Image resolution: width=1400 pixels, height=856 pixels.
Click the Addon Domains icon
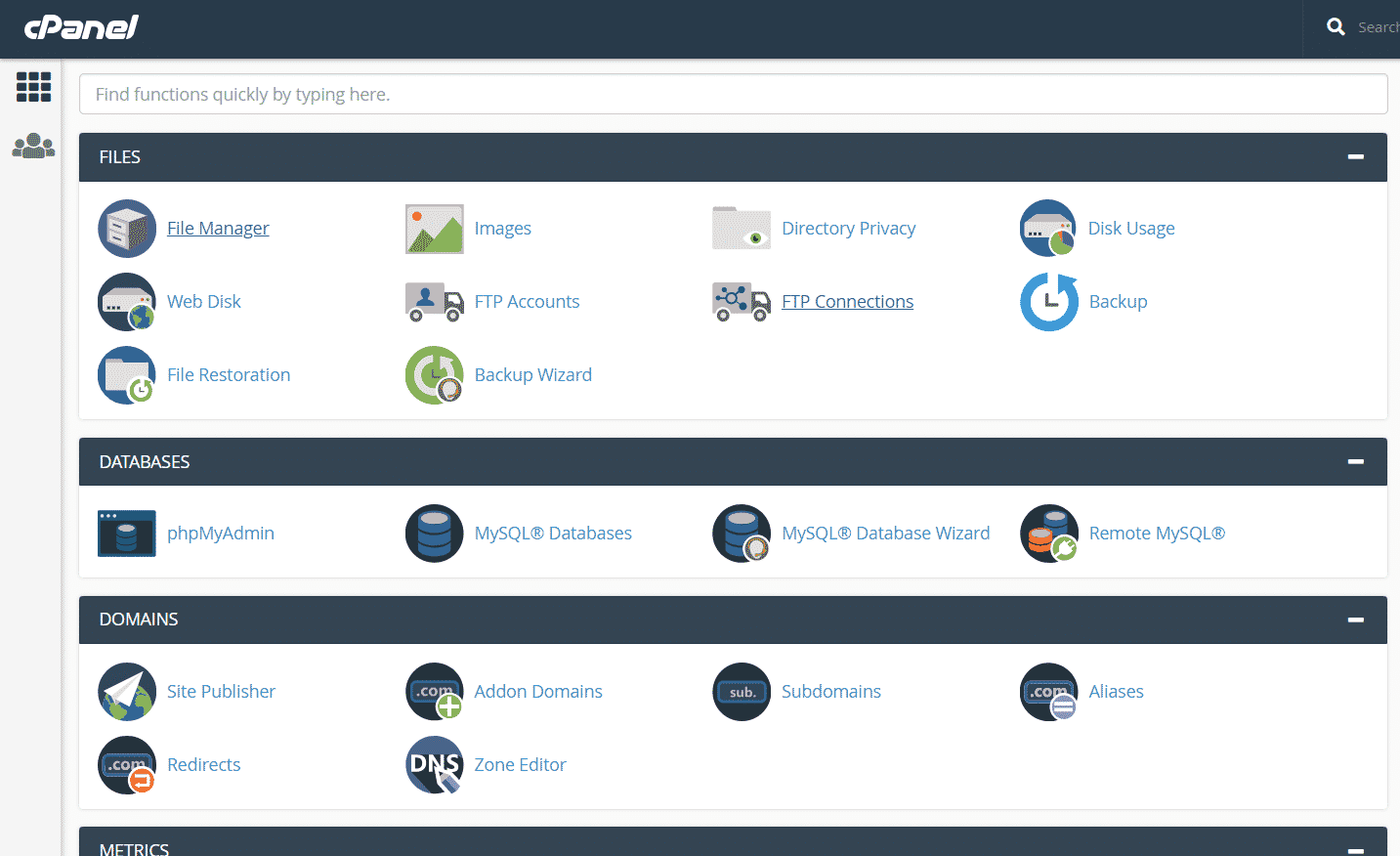point(435,692)
